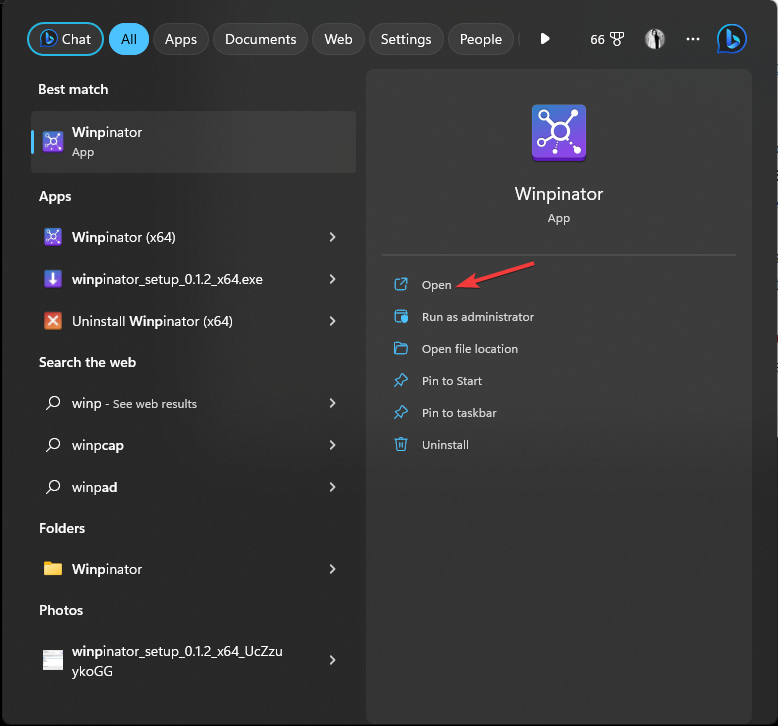This screenshot has height=726, width=778.
Task: Choose Open file location
Action: click(x=470, y=349)
